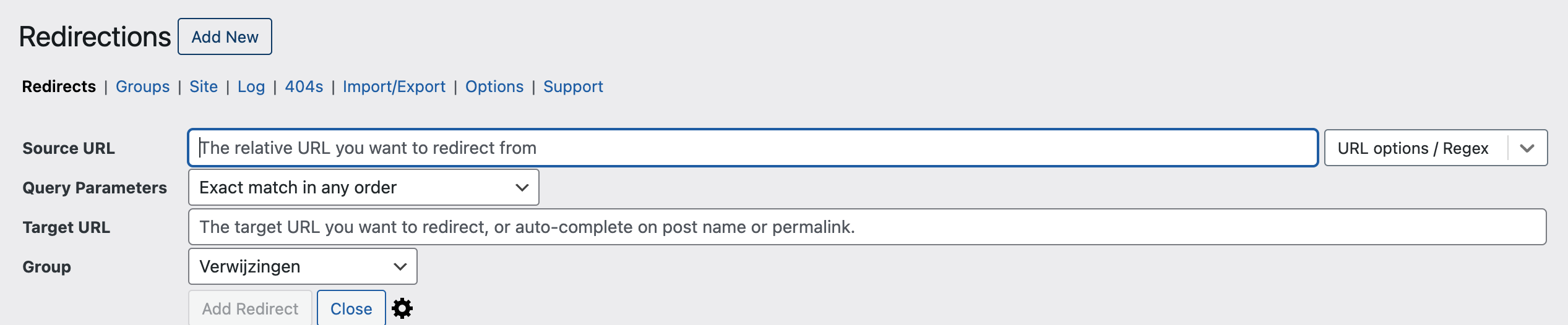Click the Add New button

[x=225, y=36]
